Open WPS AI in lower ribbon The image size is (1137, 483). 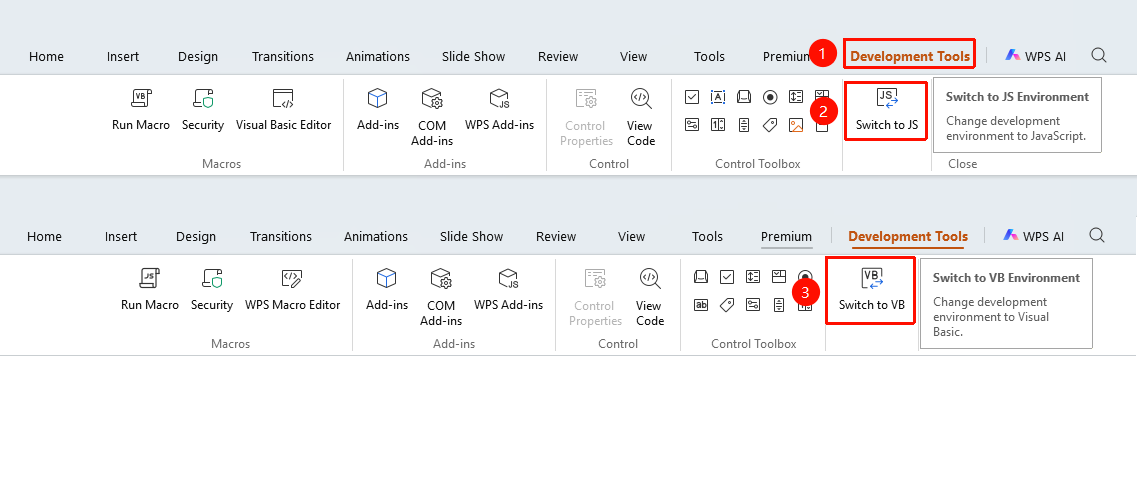[x=1033, y=236]
